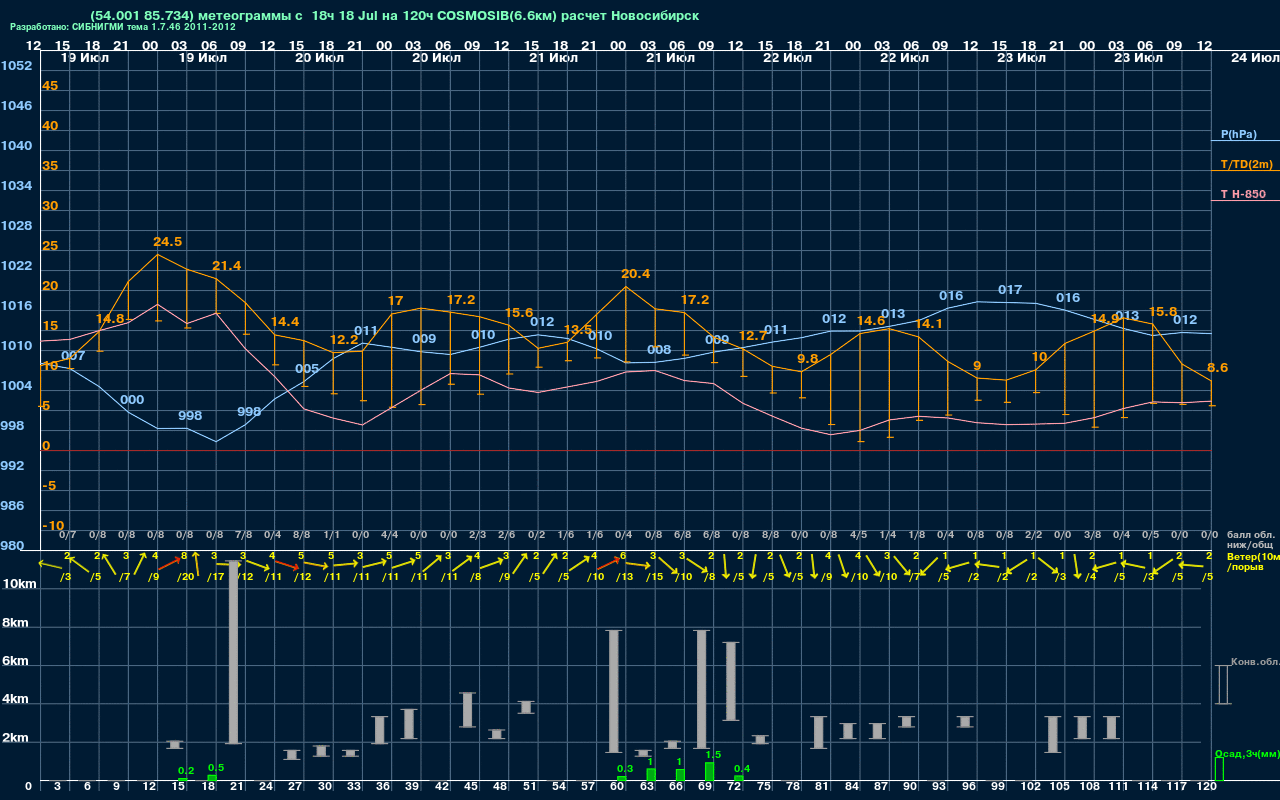This screenshot has height=800, width=1280.
Task: Click the 120 forecast hour label
Action: 1206,787
